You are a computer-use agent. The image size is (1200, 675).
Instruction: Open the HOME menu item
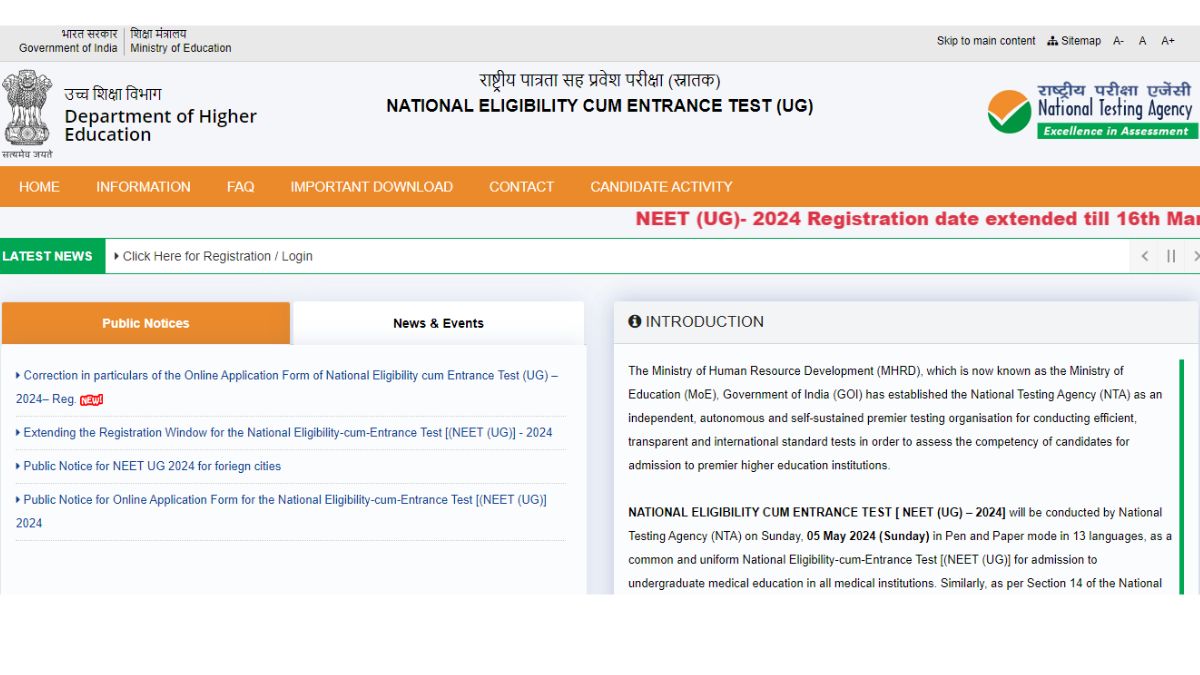coord(39,187)
